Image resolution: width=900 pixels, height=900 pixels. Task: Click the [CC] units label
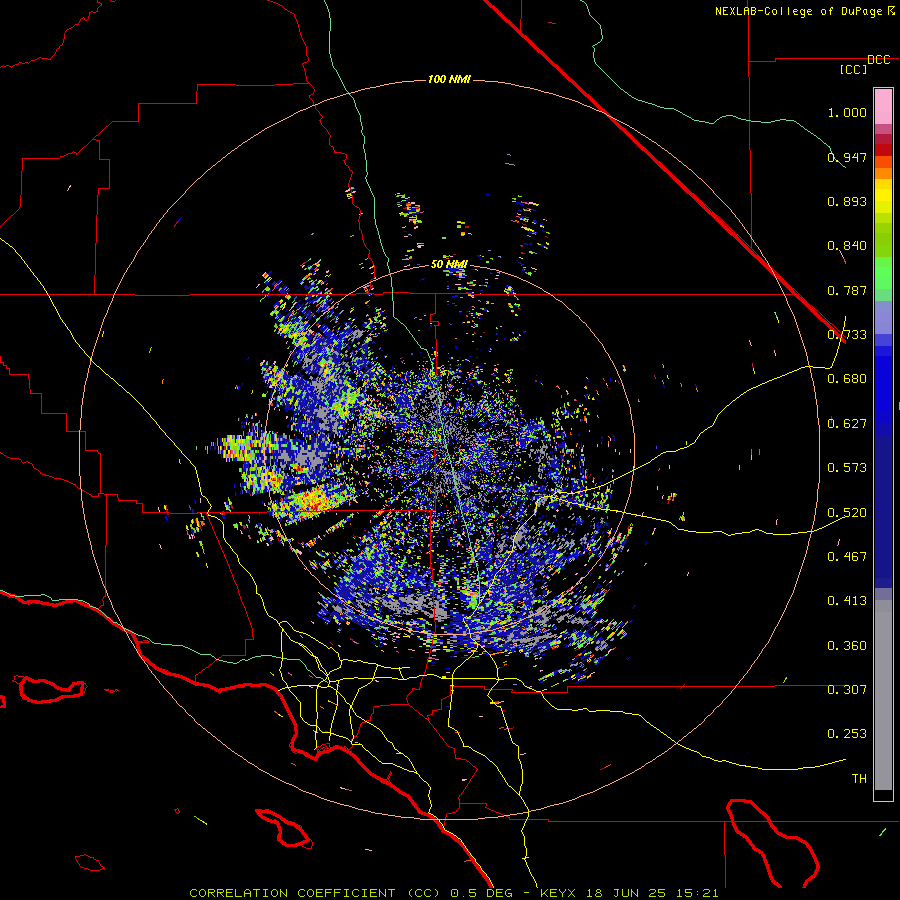click(854, 69)
